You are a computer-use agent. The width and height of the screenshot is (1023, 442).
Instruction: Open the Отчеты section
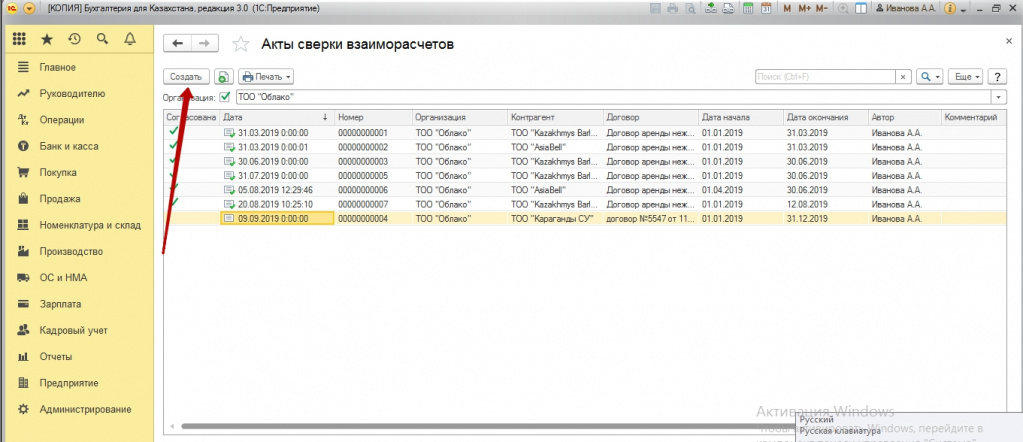tap(55, 356)
